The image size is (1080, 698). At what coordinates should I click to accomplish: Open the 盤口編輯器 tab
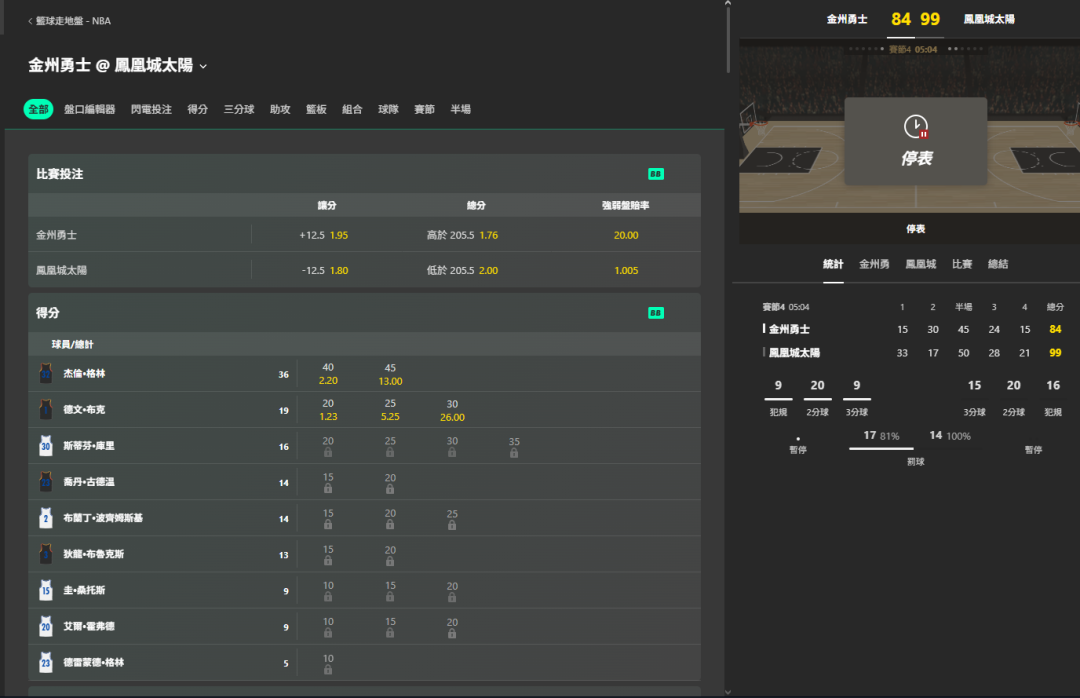tap(89, 109)
